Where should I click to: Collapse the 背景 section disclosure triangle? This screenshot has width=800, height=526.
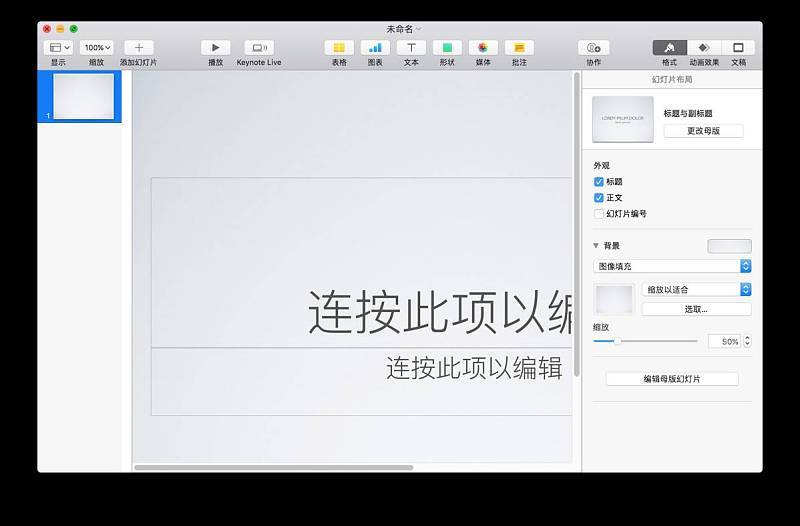pyautogui.click(x=597, y=245)
